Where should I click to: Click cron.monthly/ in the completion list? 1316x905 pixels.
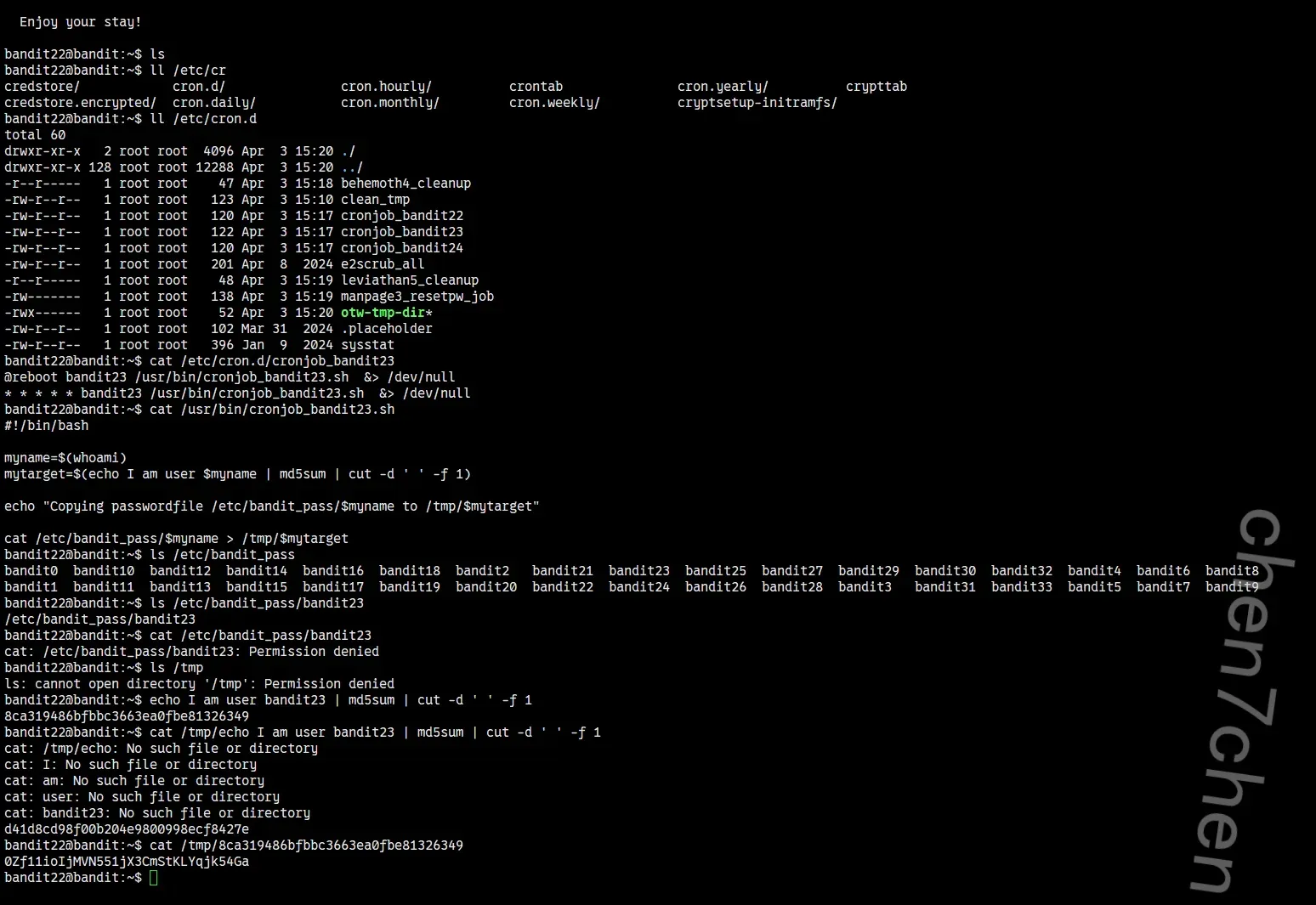point(389,103)
